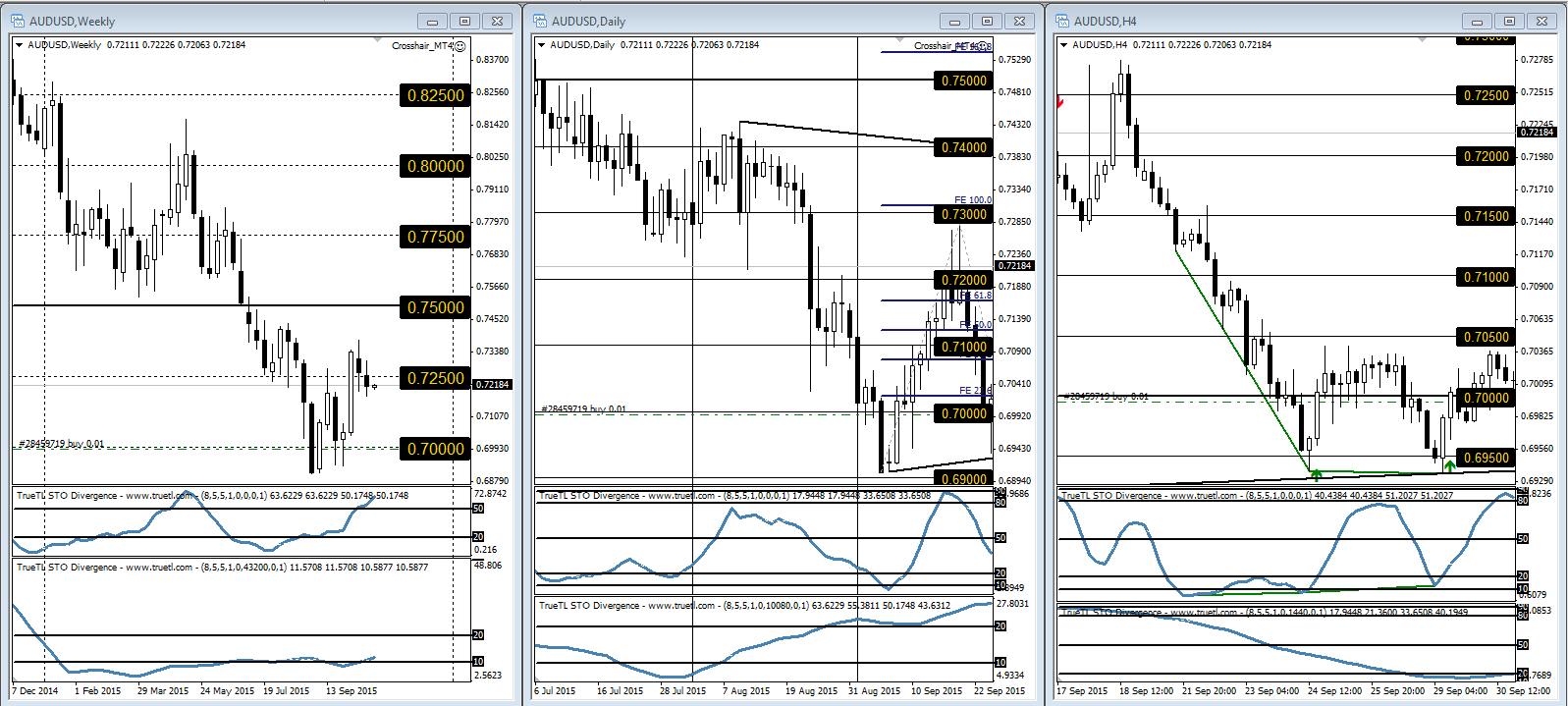Click the AUDUSD,H4 title bar text
This screenshot has width=1568, height=706.
point(1105,21)
